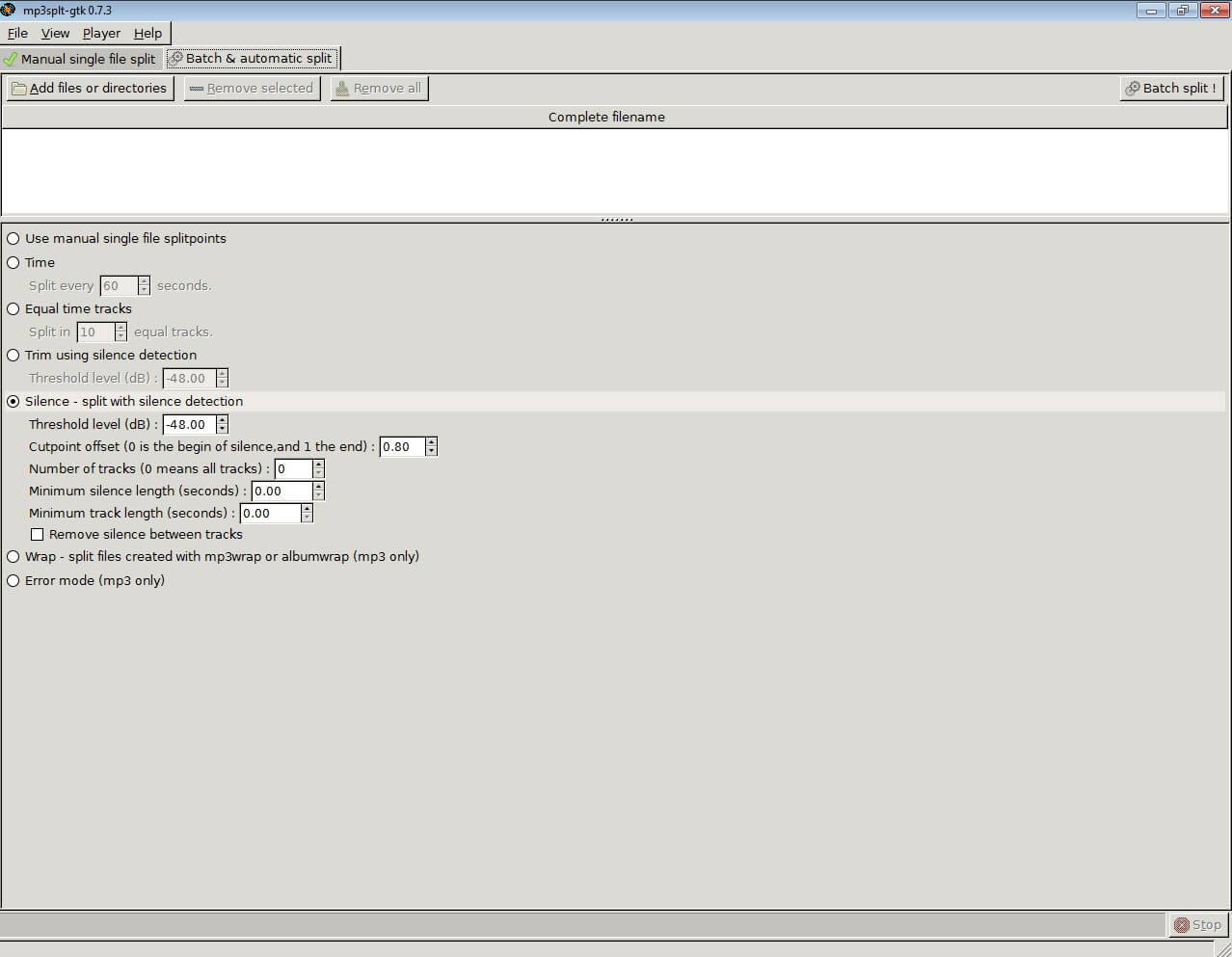Select Error mode (mp3 only) radio

86,580
